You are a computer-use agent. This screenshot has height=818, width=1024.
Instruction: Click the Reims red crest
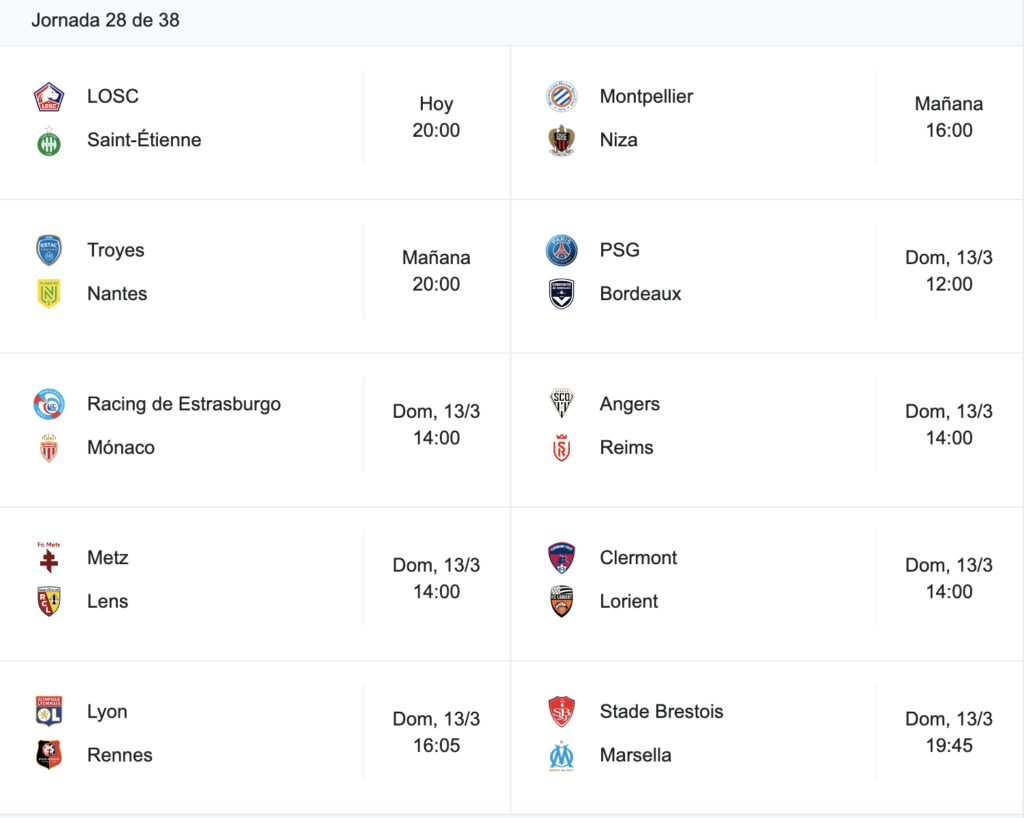(x=562, y=448)
